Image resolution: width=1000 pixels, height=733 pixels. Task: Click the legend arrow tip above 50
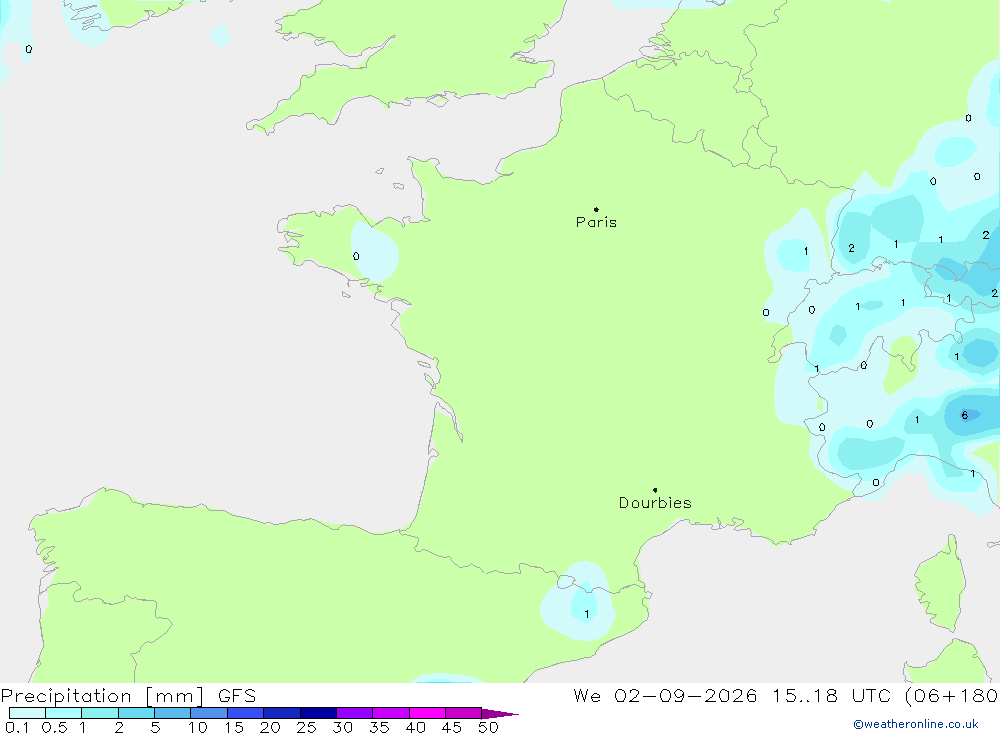(499, 713)
